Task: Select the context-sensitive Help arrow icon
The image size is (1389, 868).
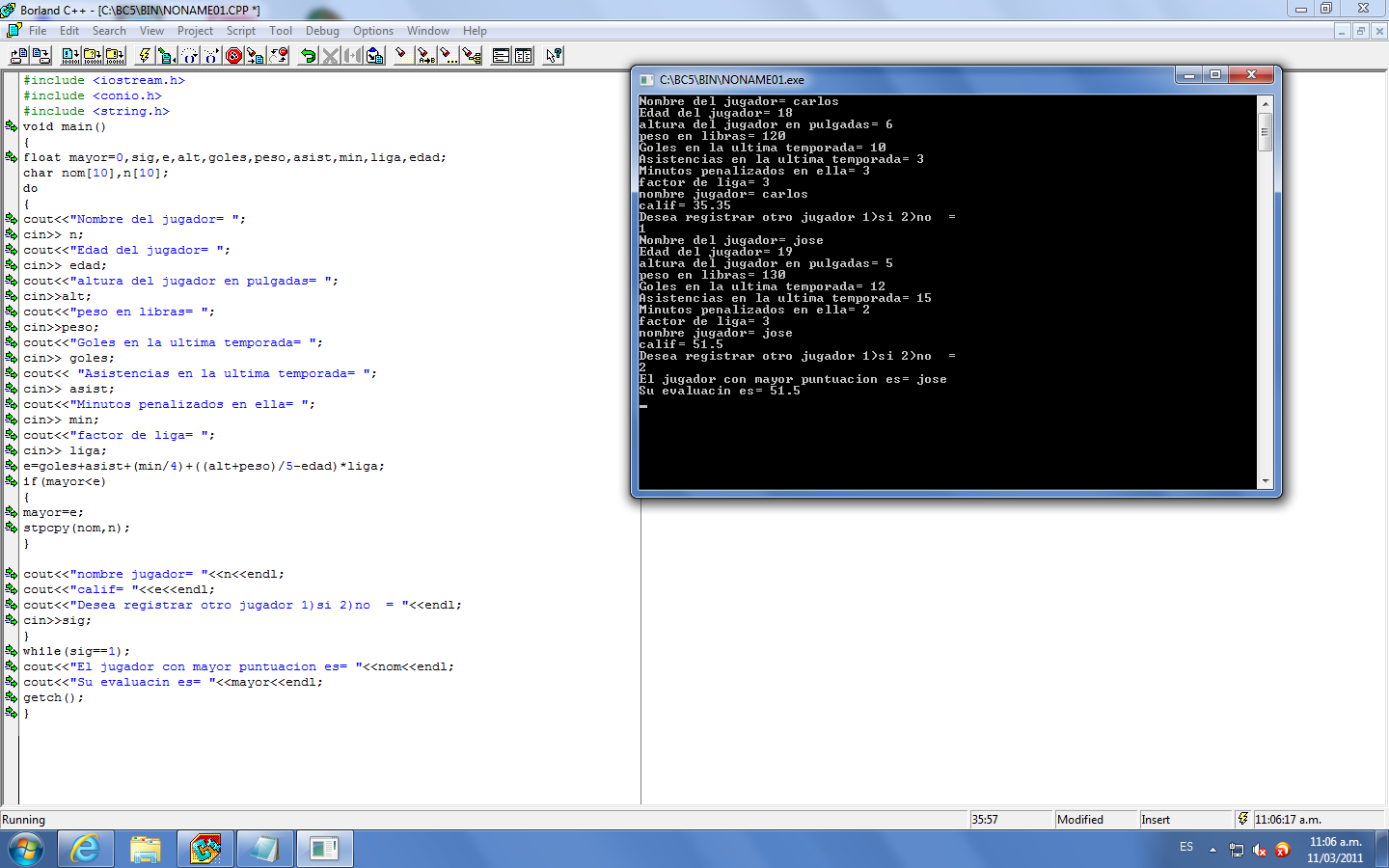Action: [x=553, y=55]
